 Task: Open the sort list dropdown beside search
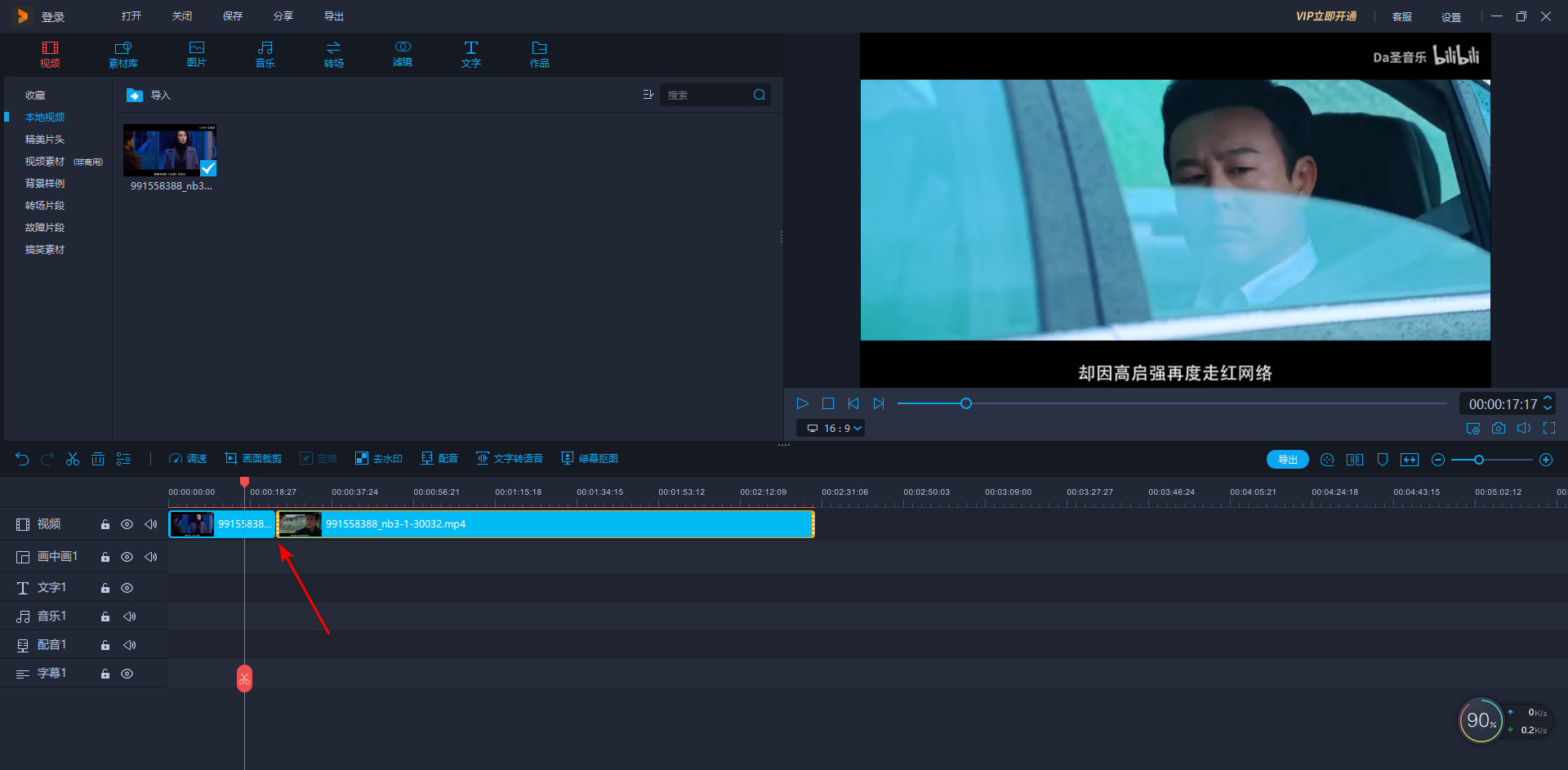(x=648, y=95)
